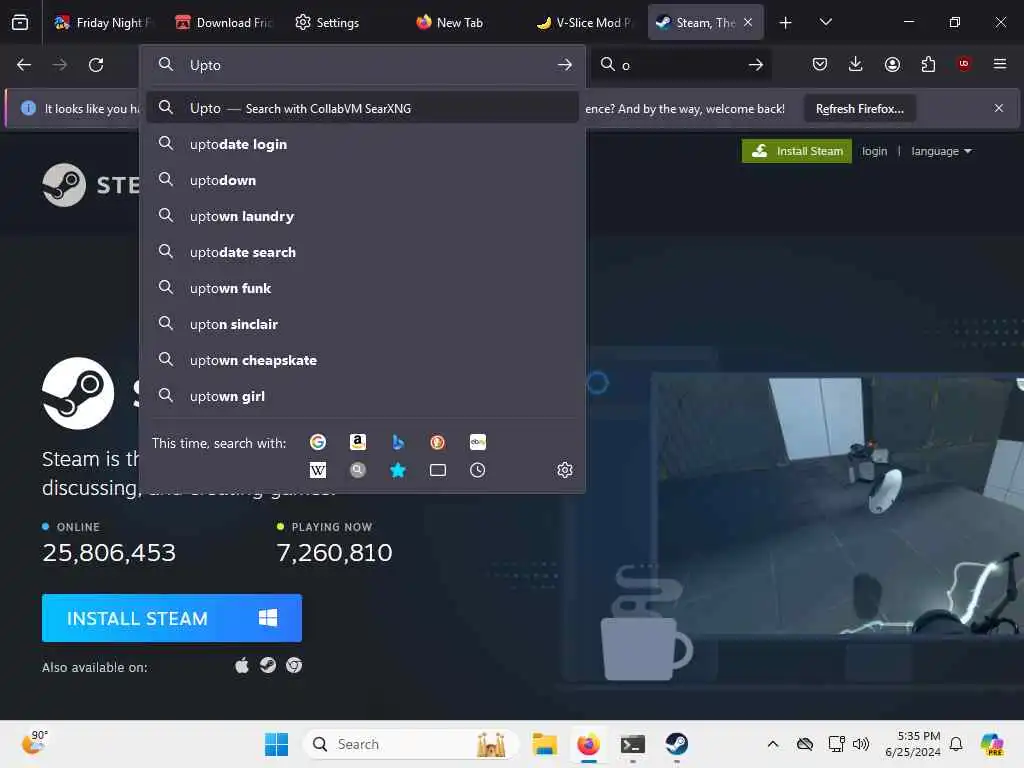Open the language dropdown on Steam page

click(941, 151)
